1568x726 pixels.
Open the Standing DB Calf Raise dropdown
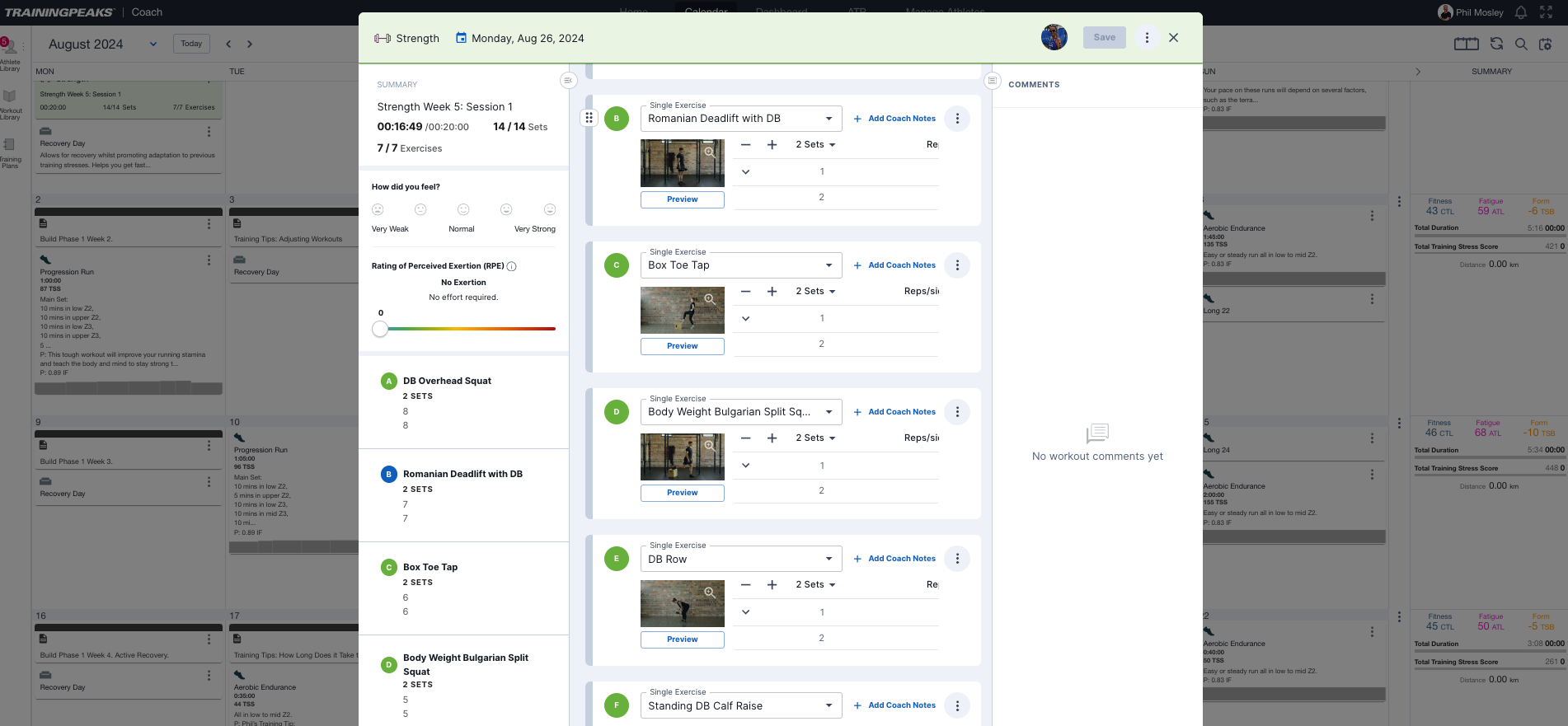[829, 706]
